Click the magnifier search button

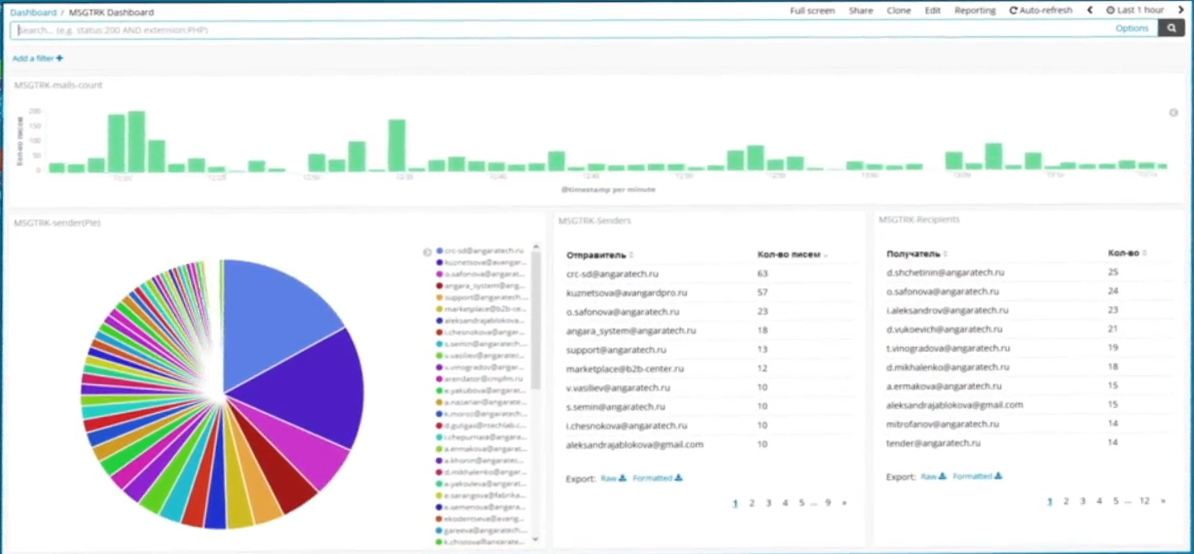point(1171,29)
